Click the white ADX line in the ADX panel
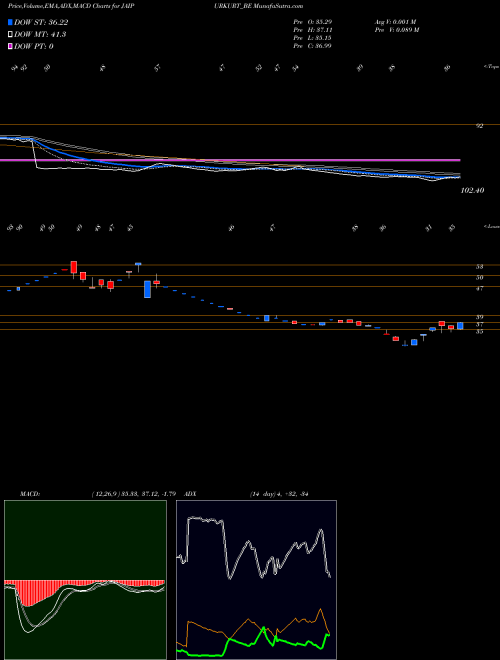The image size is (500, 660). (x=253, y=547)
